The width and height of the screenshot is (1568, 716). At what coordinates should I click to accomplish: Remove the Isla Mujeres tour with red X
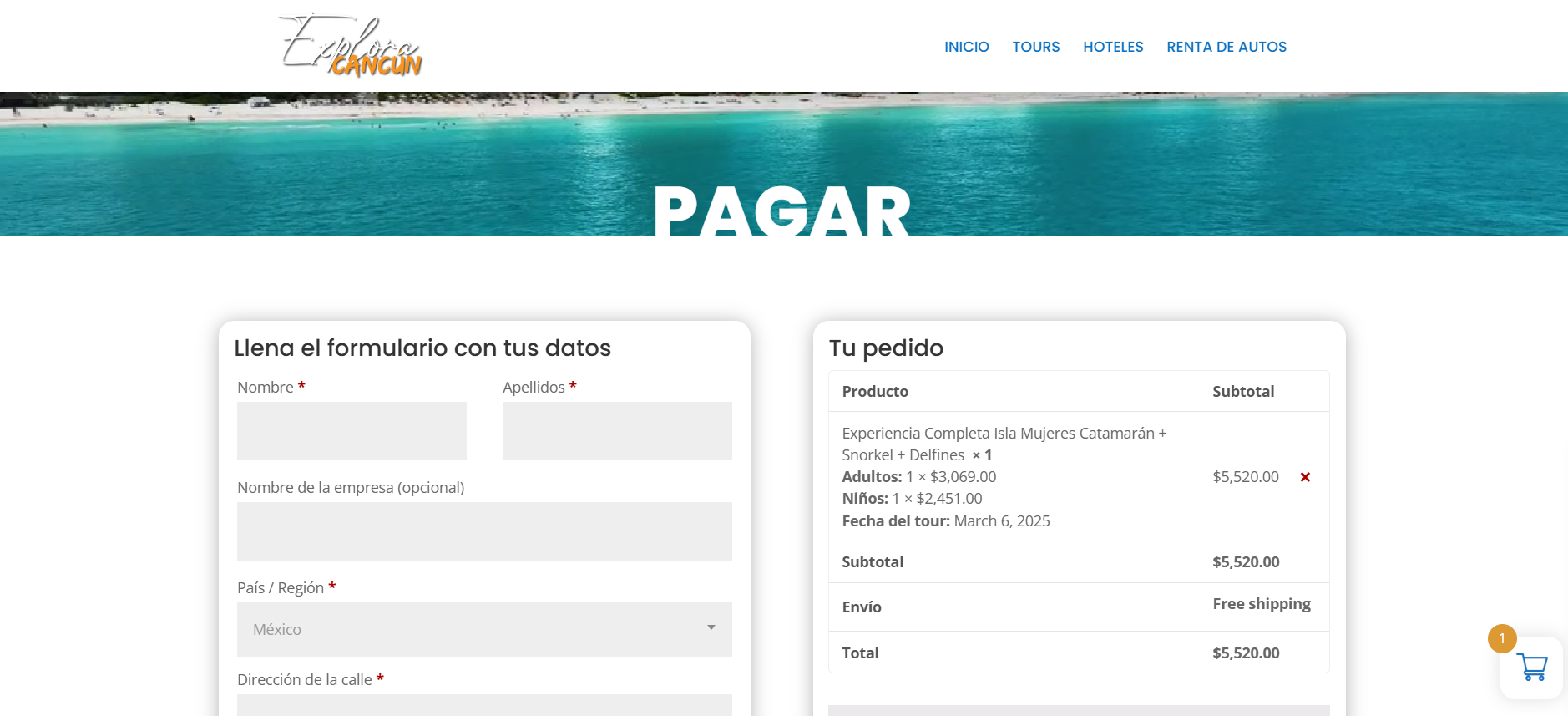1305,477
